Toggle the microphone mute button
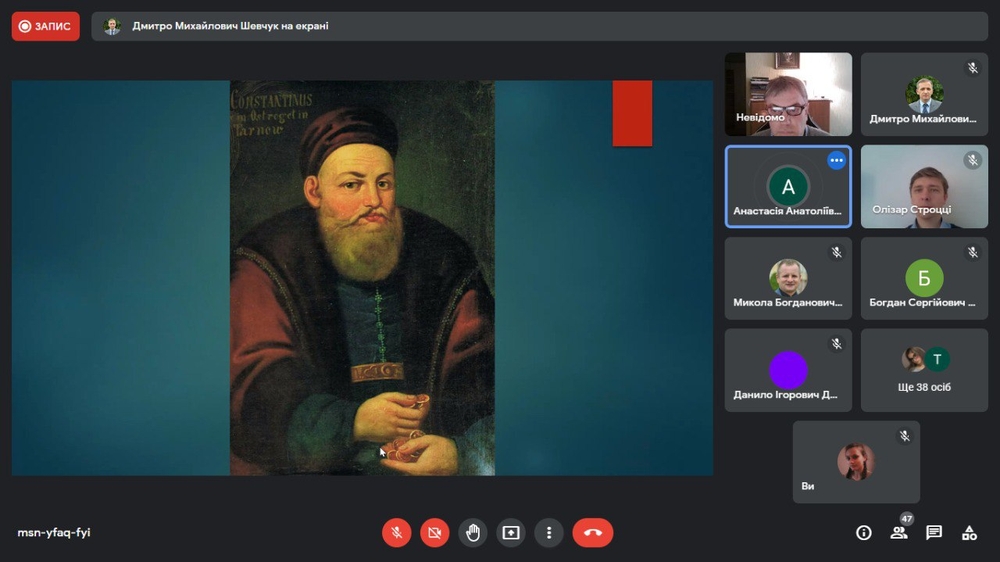 tap(396, 533)
